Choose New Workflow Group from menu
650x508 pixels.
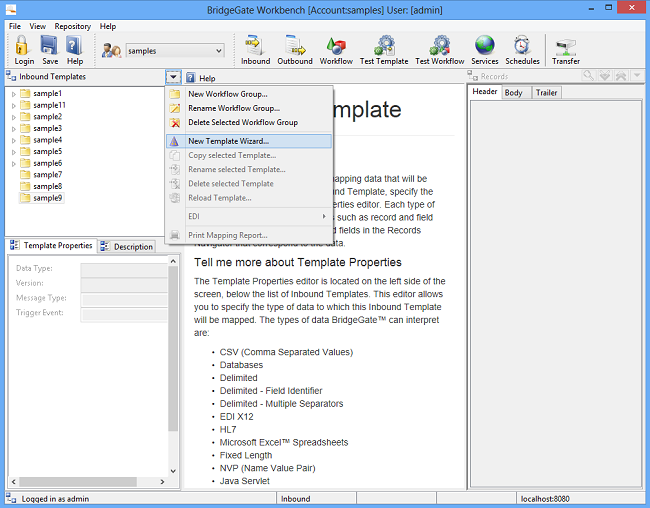(x=227, y=94)
